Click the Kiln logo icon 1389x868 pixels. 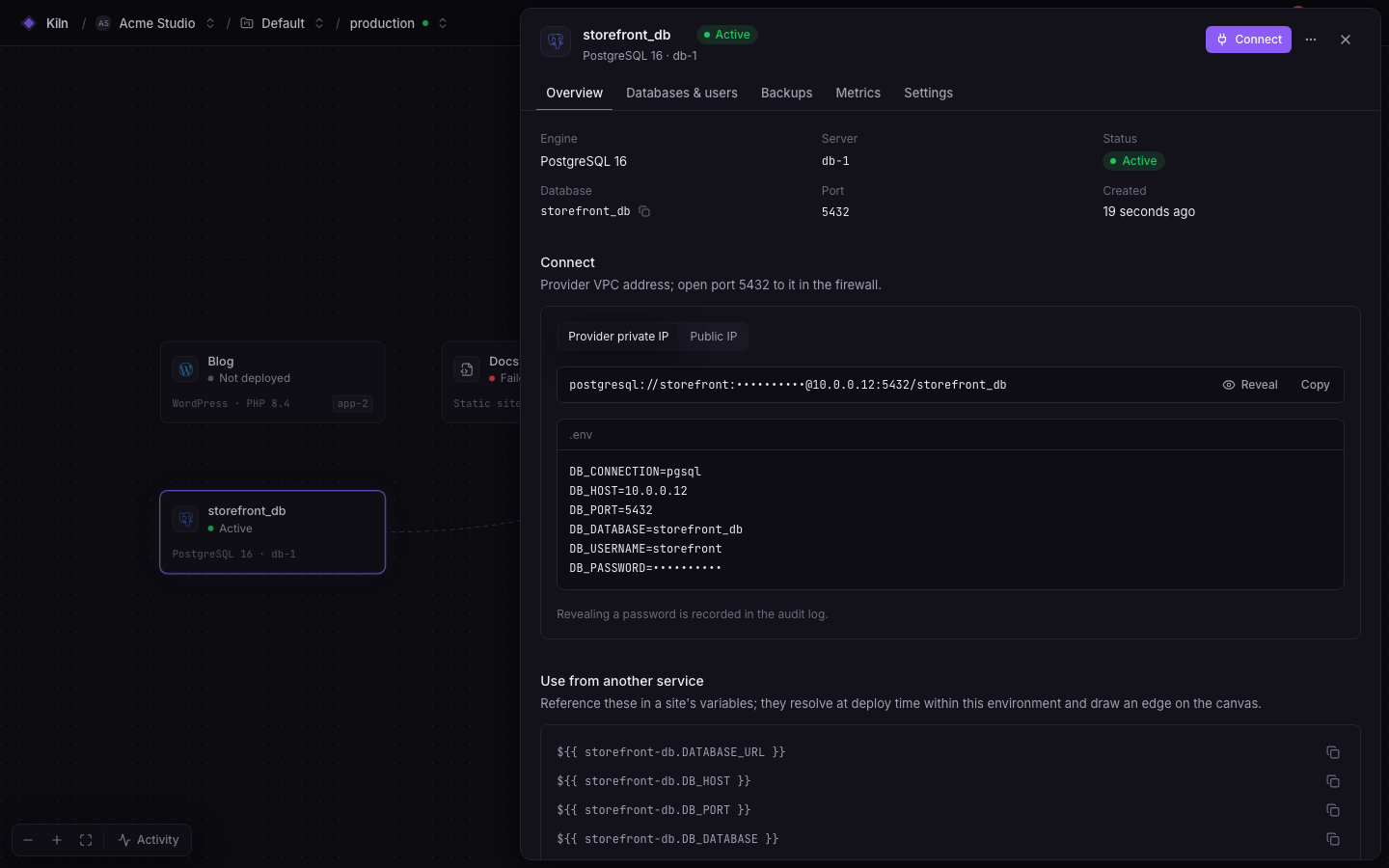[29, 23]
